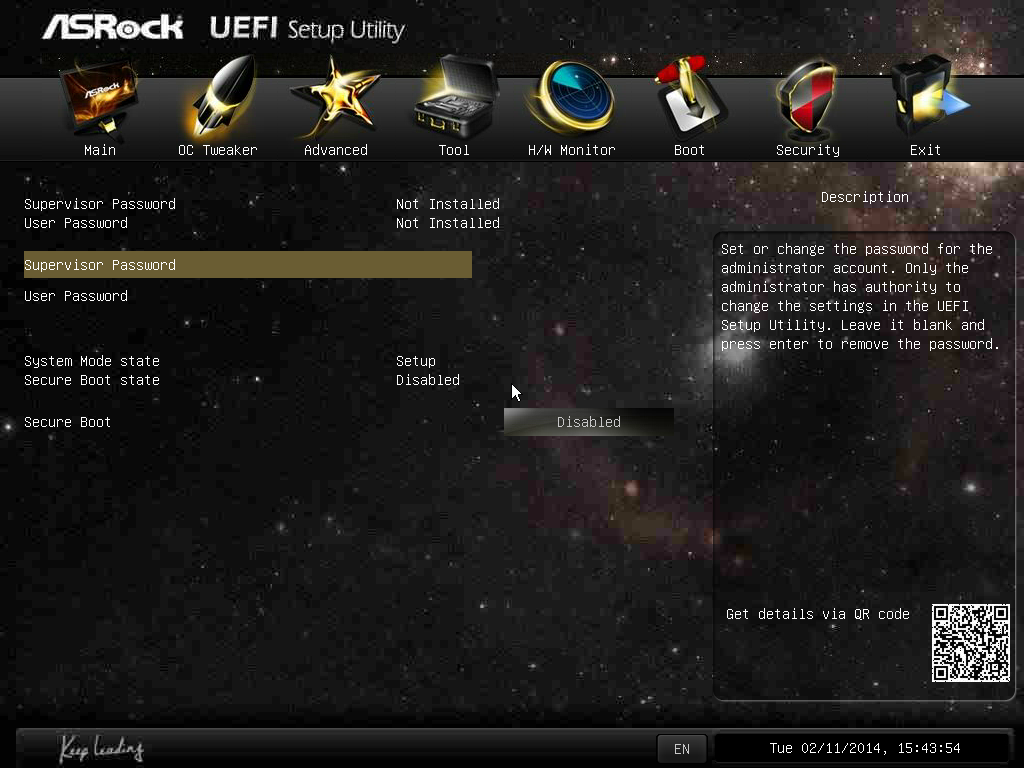Viewport: 1024px width, 768px height.
Task: Click the ASRock UEFI logo
Action: tap(222, 28)
